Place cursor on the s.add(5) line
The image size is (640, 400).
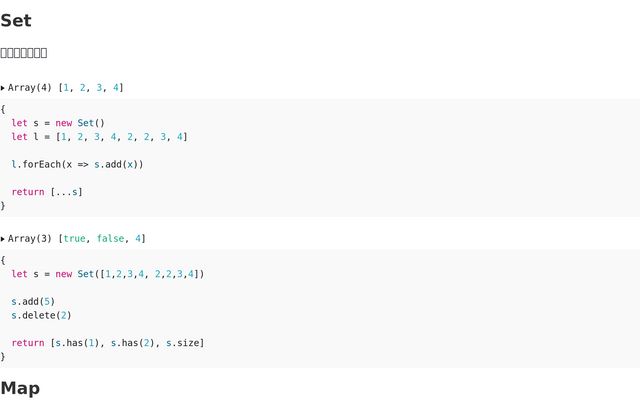click(33, 301)
